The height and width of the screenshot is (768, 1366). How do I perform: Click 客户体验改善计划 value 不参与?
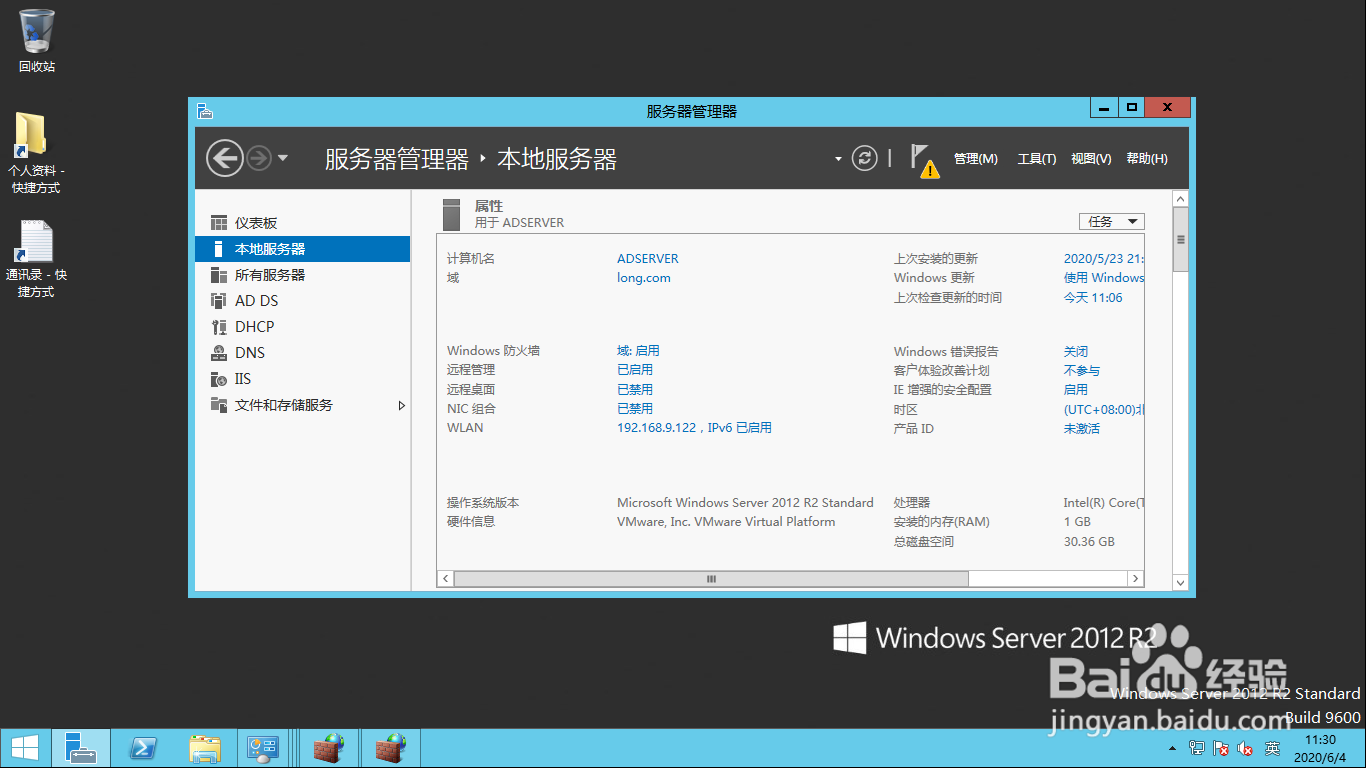pyautogui.click(x=1082, y=370)
